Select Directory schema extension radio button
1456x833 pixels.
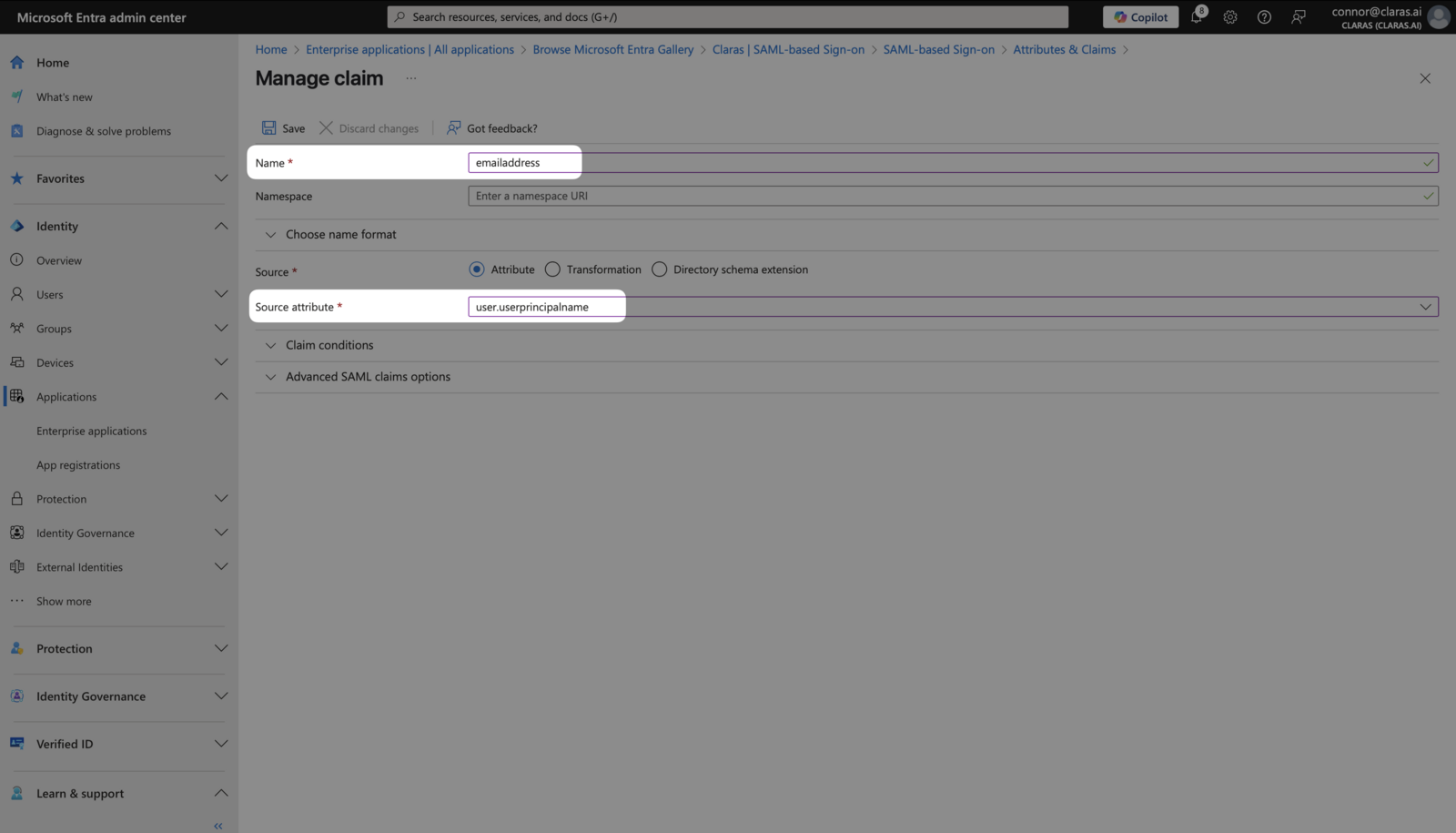coord(660,269)
